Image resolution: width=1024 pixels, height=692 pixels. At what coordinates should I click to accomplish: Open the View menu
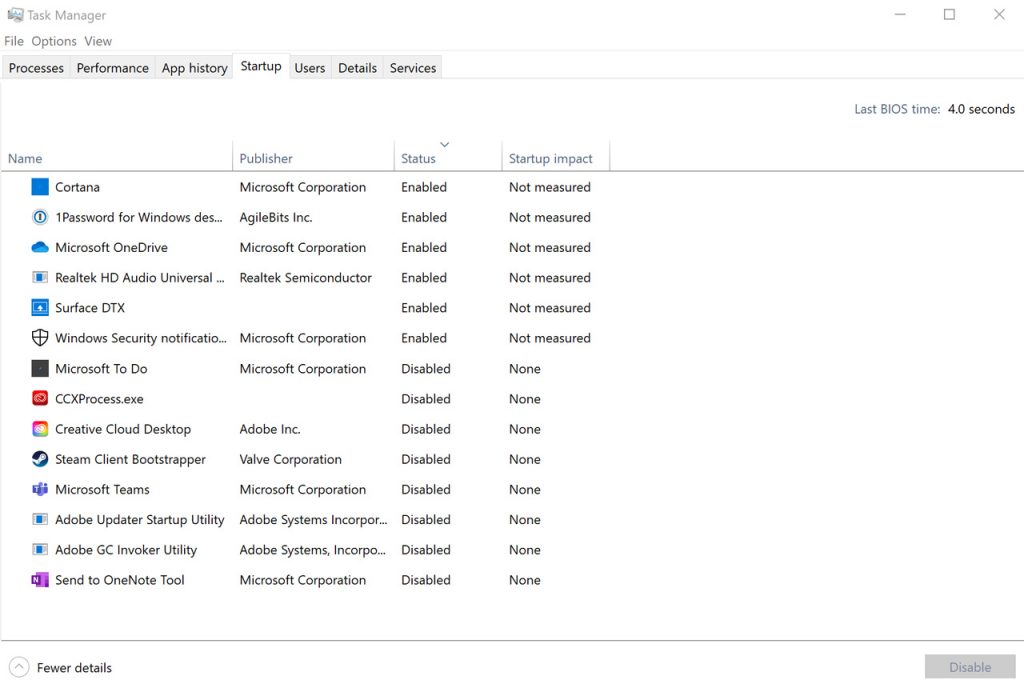(x=98, y=41)
